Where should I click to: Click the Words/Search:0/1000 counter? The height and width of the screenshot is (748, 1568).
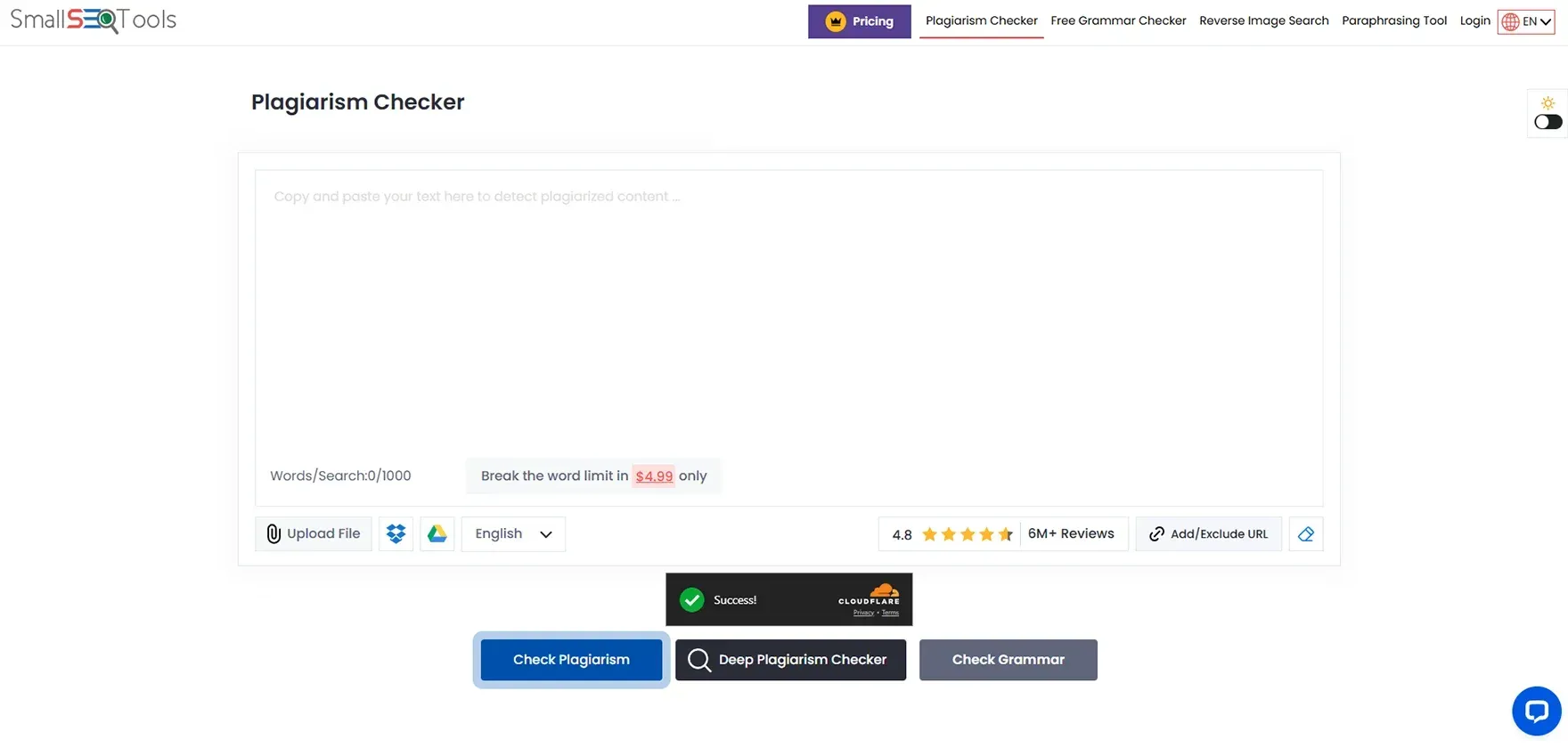pyautogui.click(x=340, y=476)
